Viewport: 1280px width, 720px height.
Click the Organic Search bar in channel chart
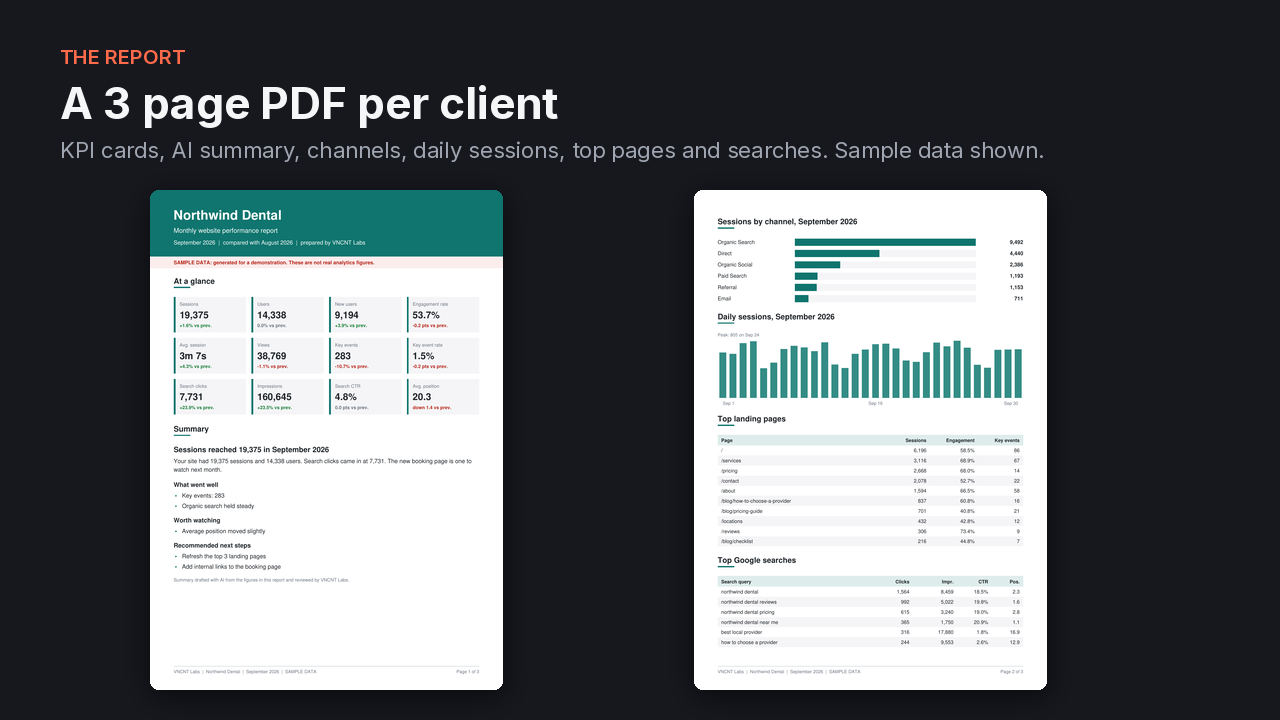(x=885, y=242)
